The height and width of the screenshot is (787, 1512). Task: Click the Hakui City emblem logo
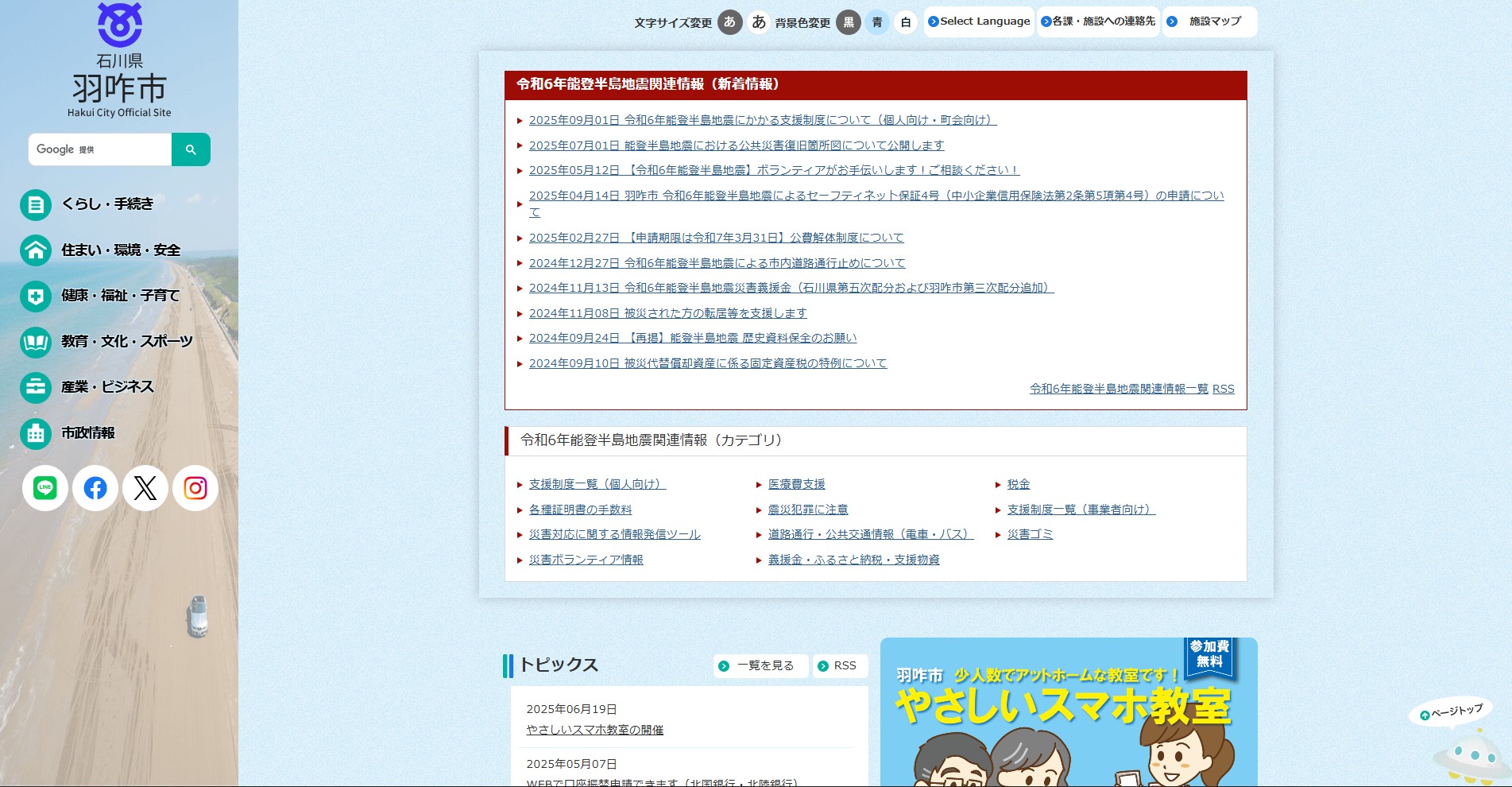(x=120, y=24)
